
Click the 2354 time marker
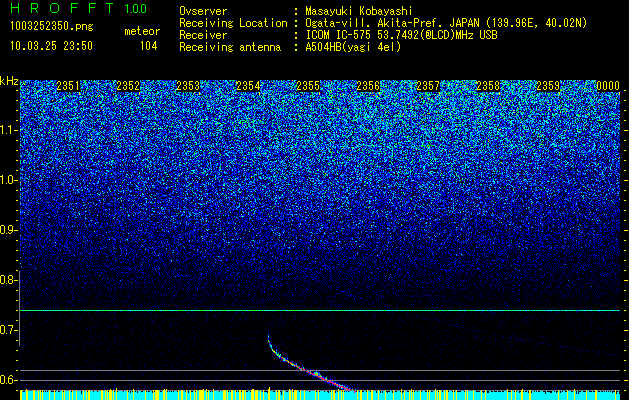click(248, 86)
